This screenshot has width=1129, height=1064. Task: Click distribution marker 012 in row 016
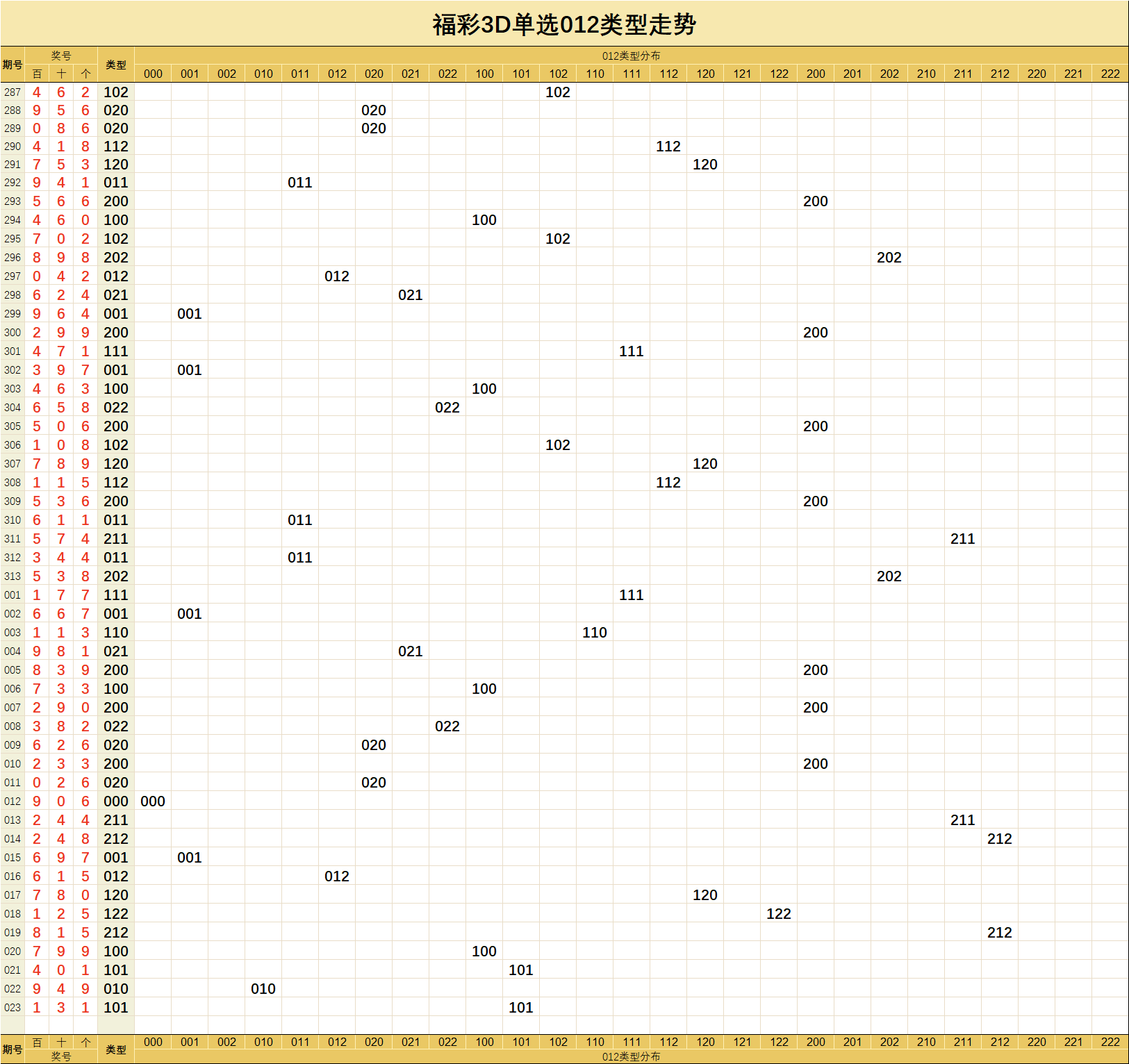[x=337, y=876]
